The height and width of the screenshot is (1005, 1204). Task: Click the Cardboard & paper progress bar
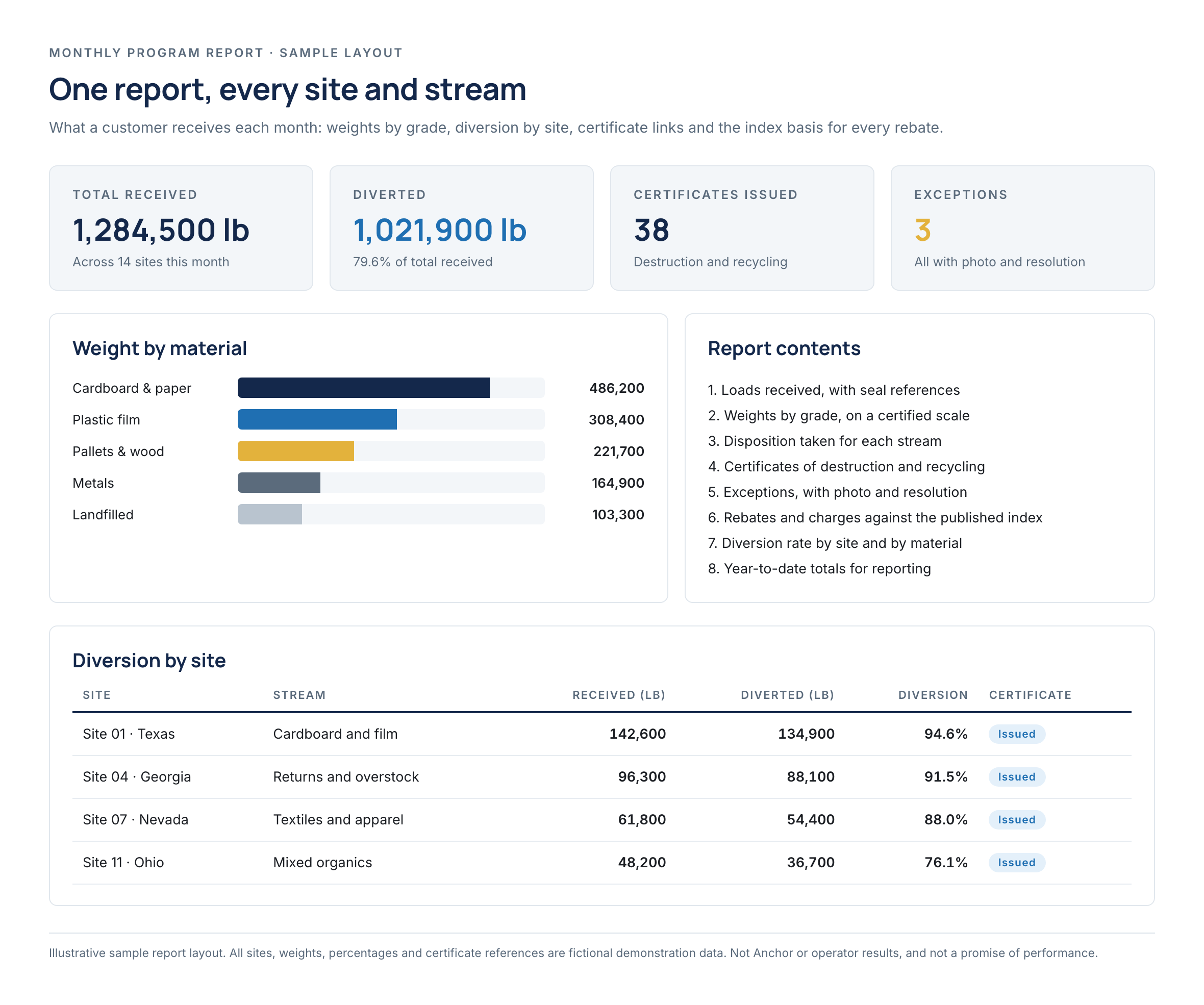click(x=391, y=388)
